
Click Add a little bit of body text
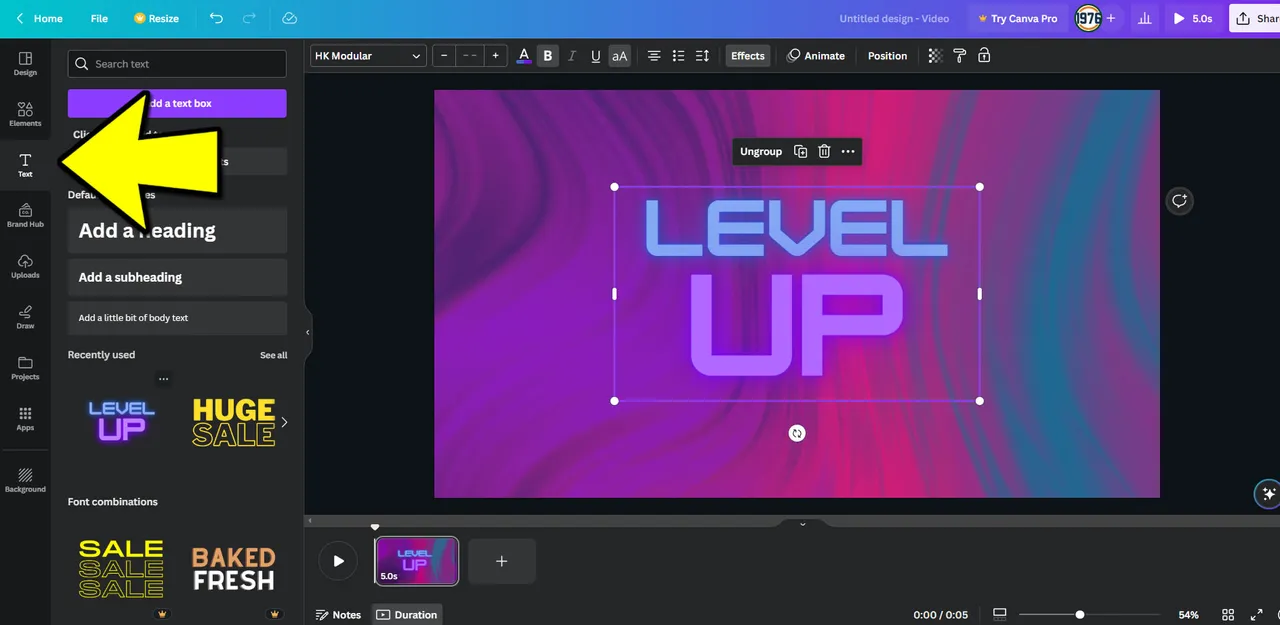click(x=177, y=318)
